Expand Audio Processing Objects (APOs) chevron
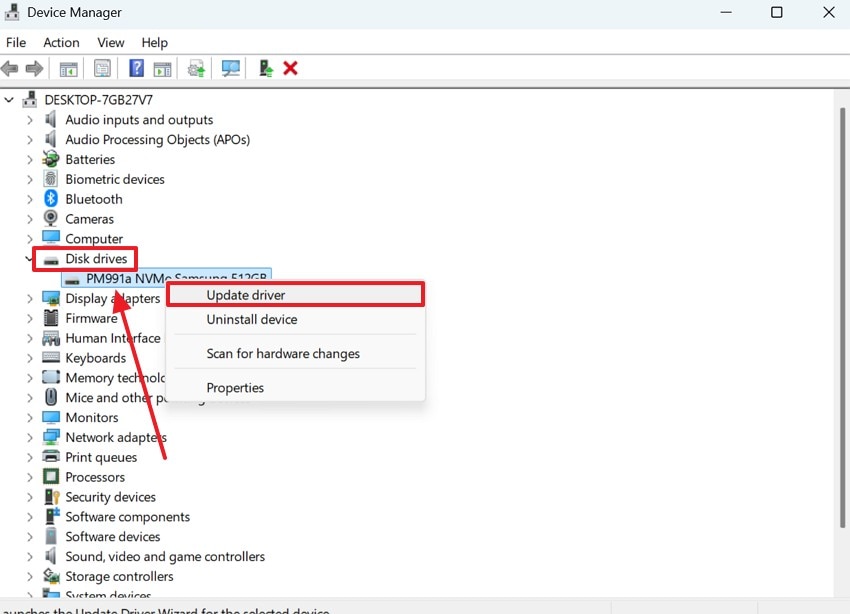This screenshot has width=850, height=614. (30, 140)
